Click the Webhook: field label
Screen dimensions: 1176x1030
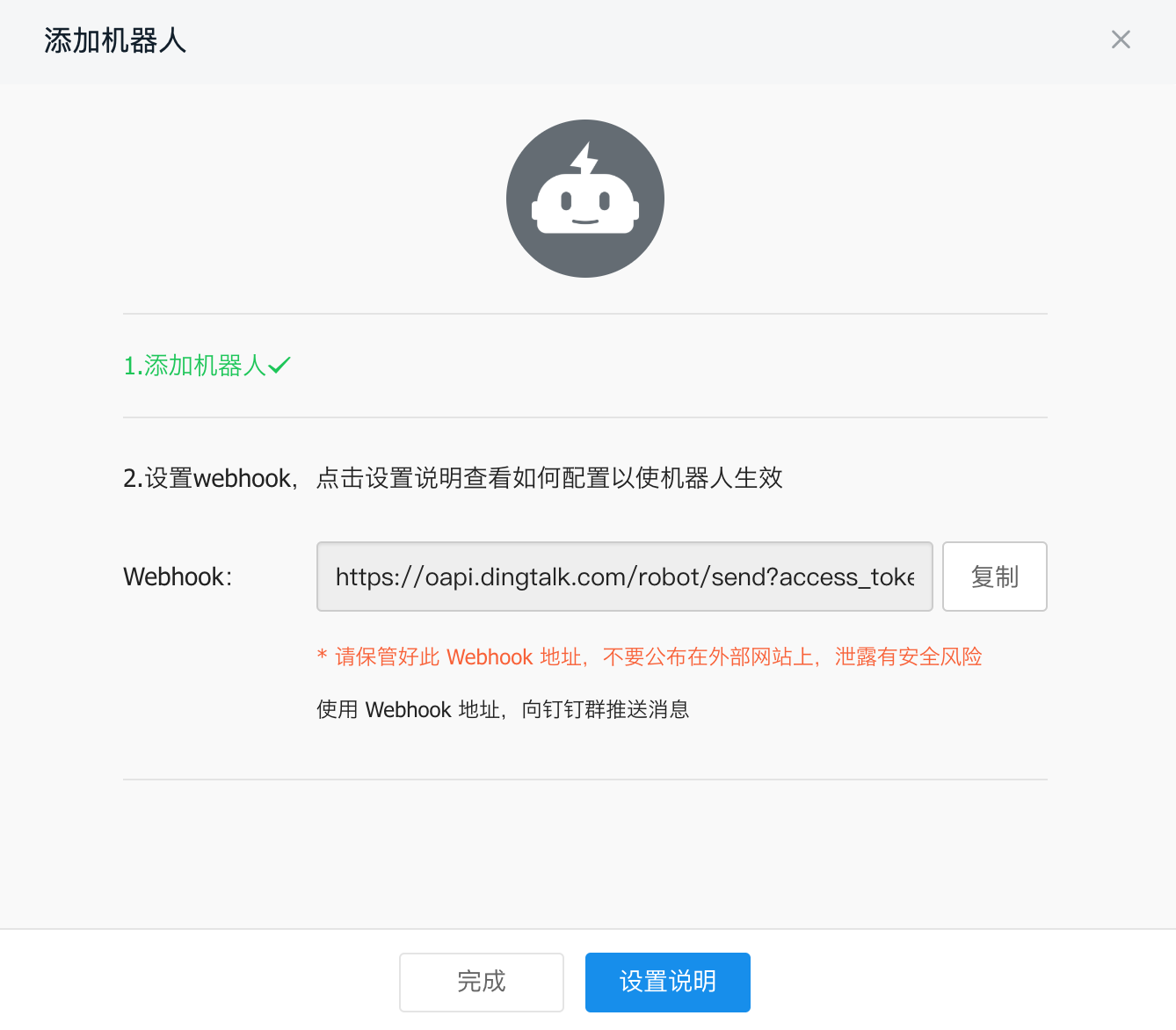(x=177, y=577)
